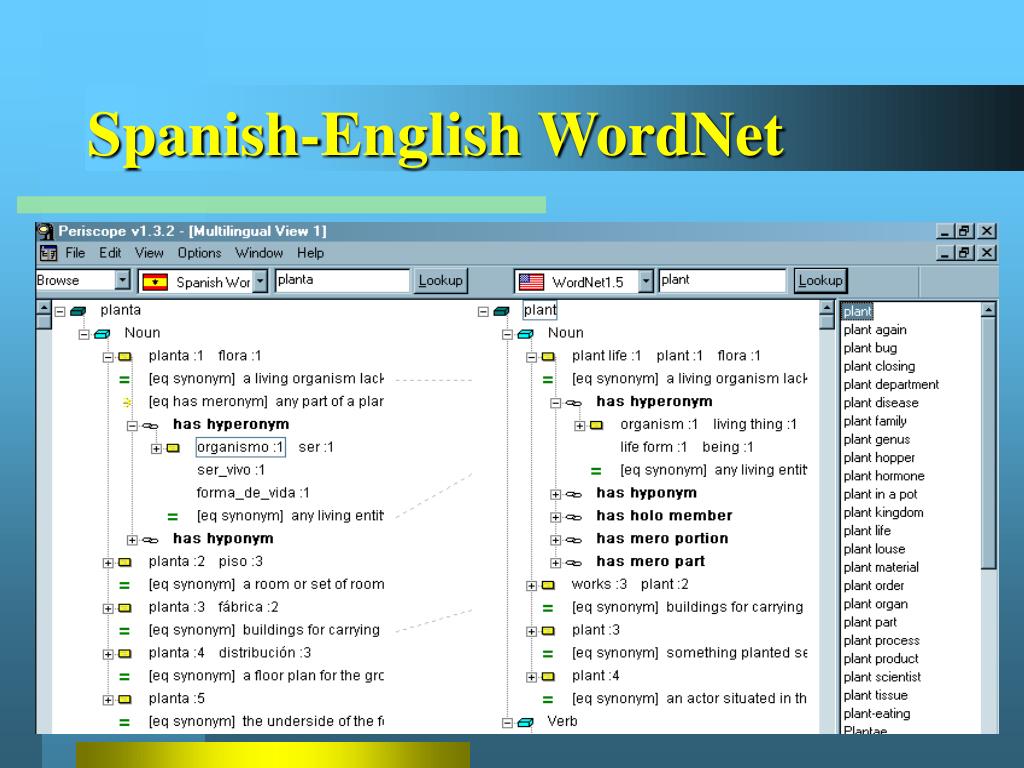Collapse the 'planta :1 flora :1' synset
Viewport: 1024px width, 768px height.
point(108,357)
